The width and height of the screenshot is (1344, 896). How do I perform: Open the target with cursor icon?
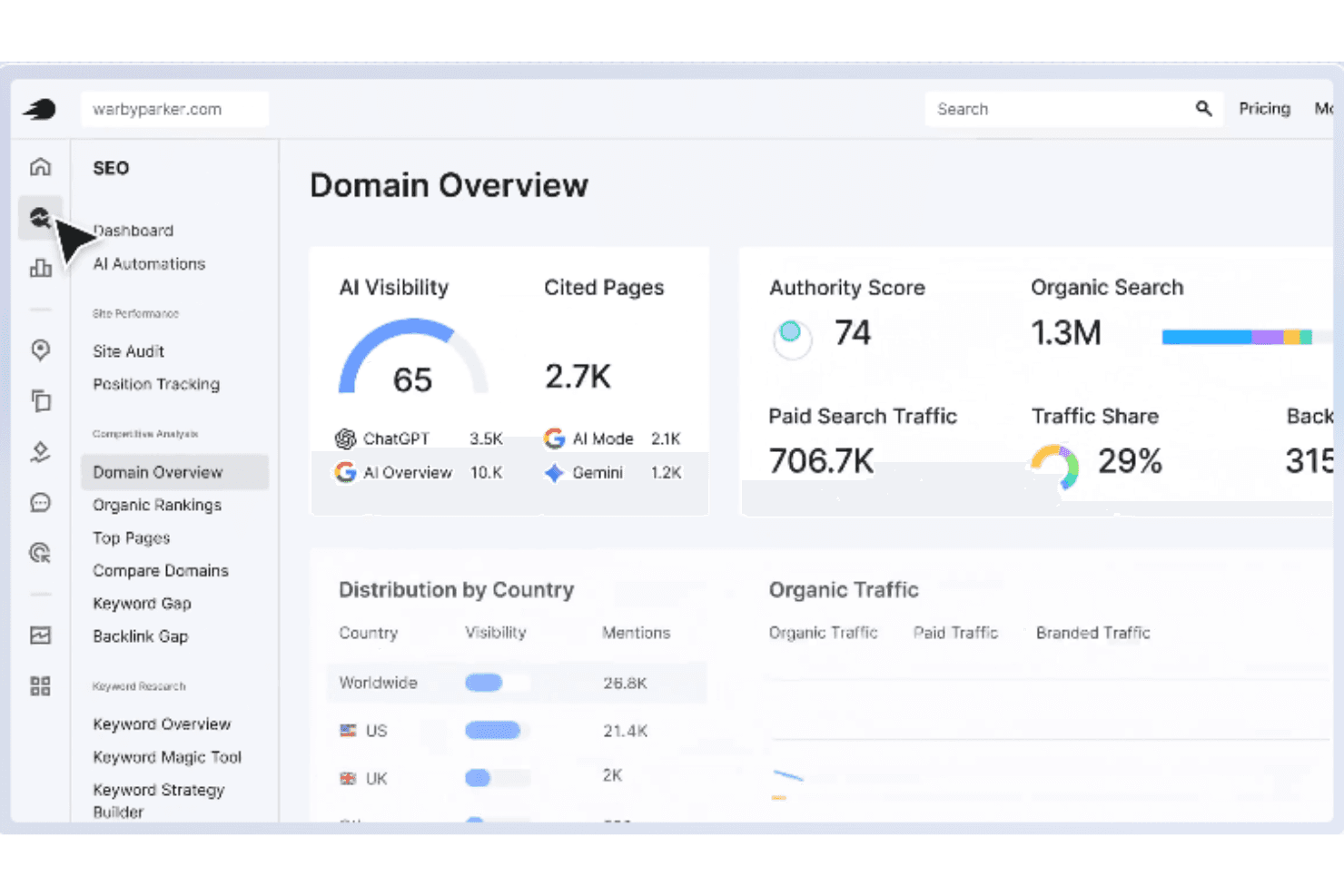[40, 552]
